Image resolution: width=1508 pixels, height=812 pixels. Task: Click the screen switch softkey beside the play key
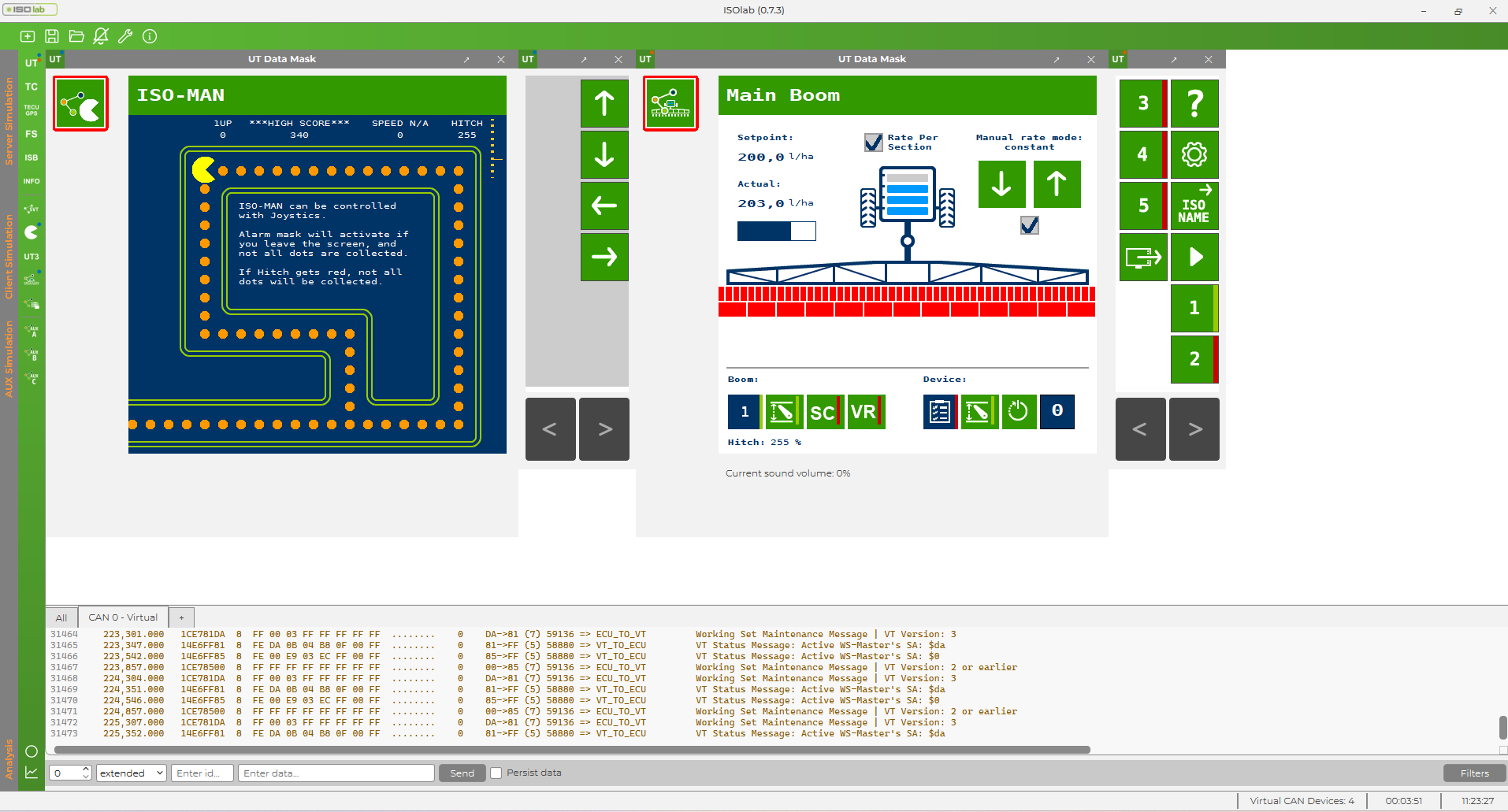[1143, 257]
